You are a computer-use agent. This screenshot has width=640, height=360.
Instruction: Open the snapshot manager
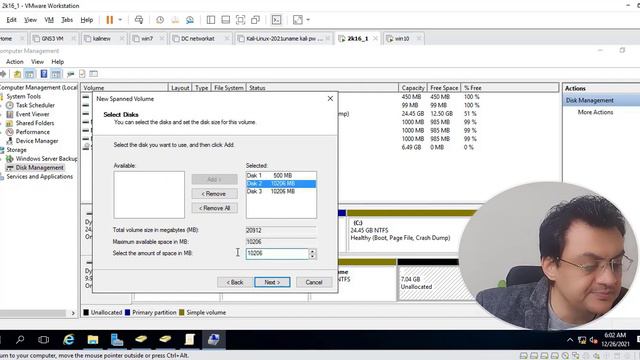click(x=190, y=20)
